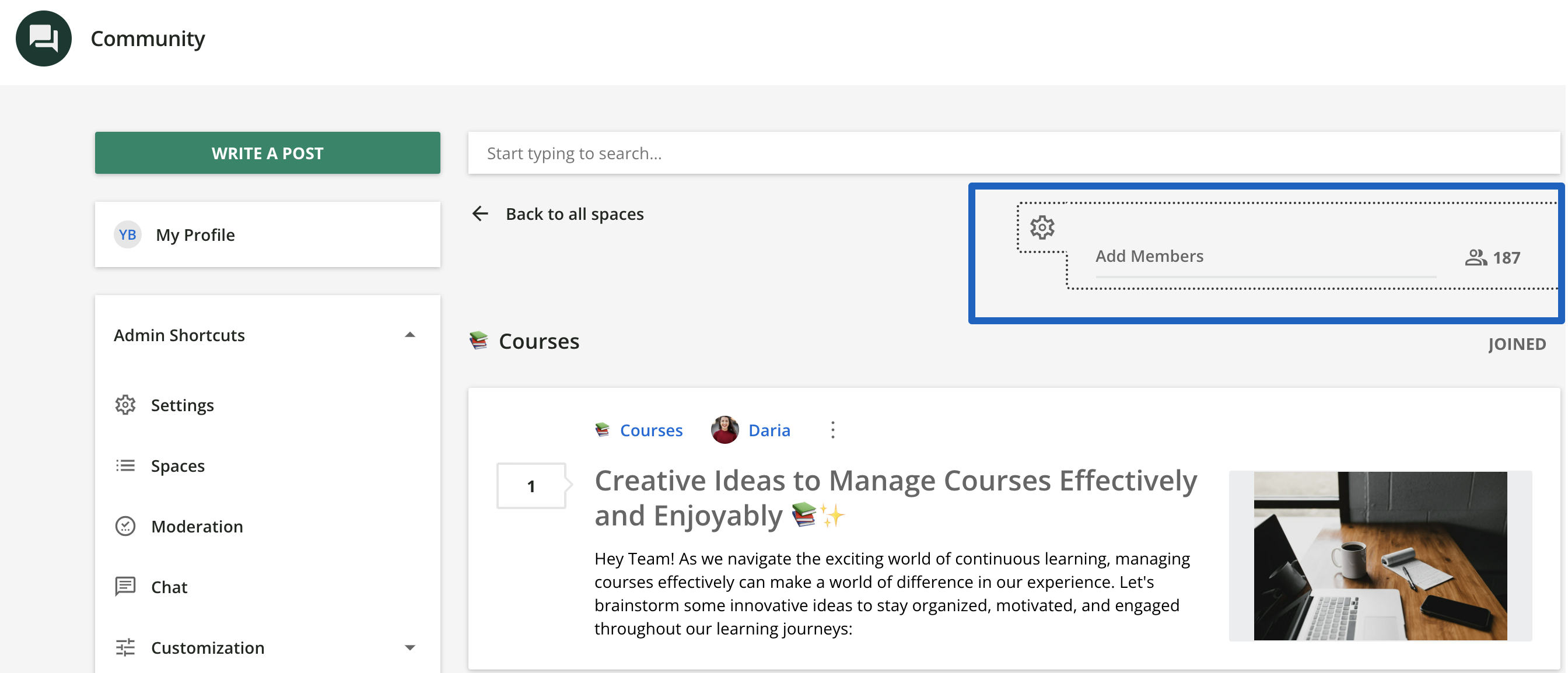Click the Settings gear icon in Admin Shortcuts
The image size is (1568, 673).
coord(125,405)
